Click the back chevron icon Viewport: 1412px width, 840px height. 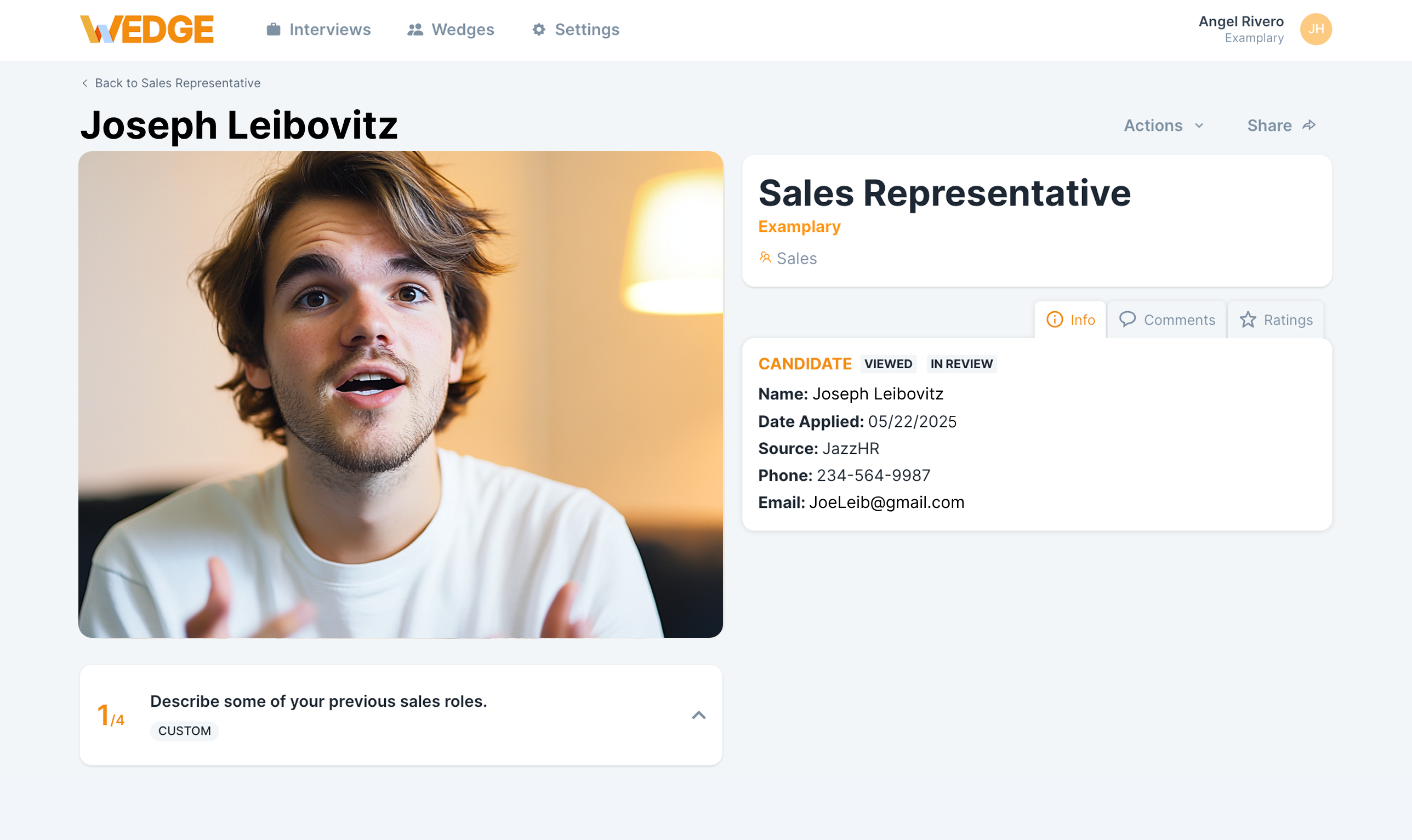[x=85, y=83]
